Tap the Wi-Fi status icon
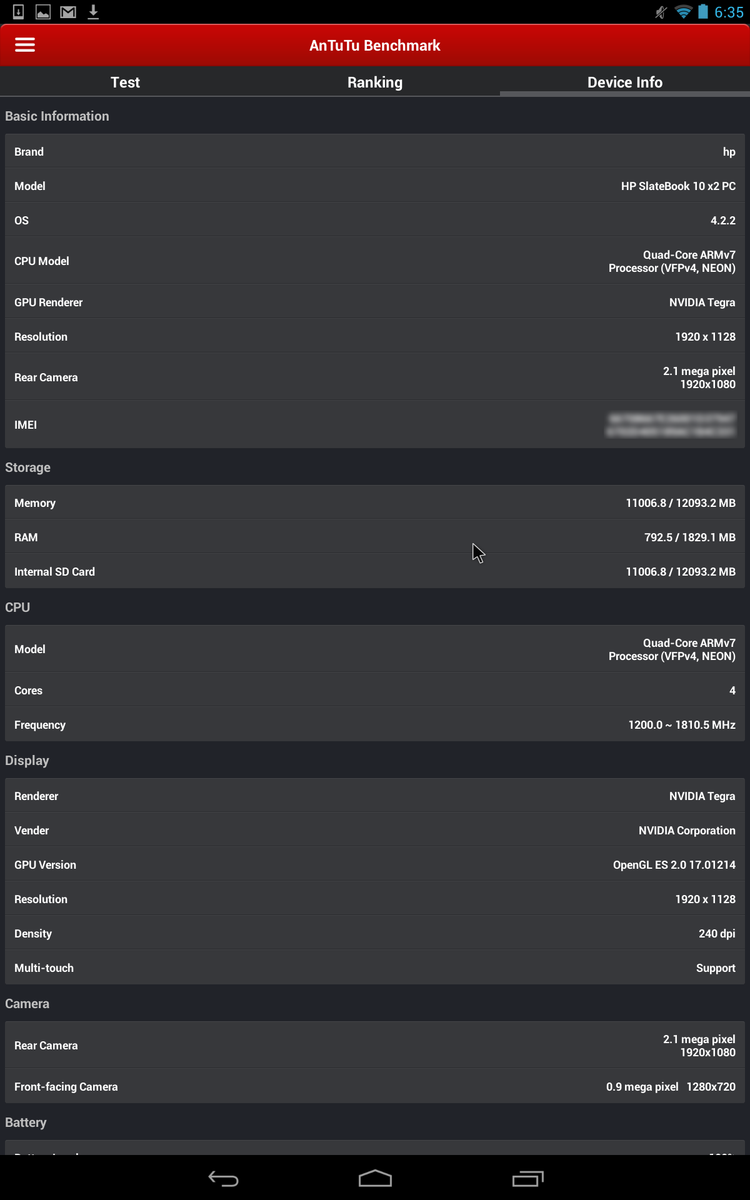Image resolution: width=750 pixels, height=1200 pixels. coord(684,12)
